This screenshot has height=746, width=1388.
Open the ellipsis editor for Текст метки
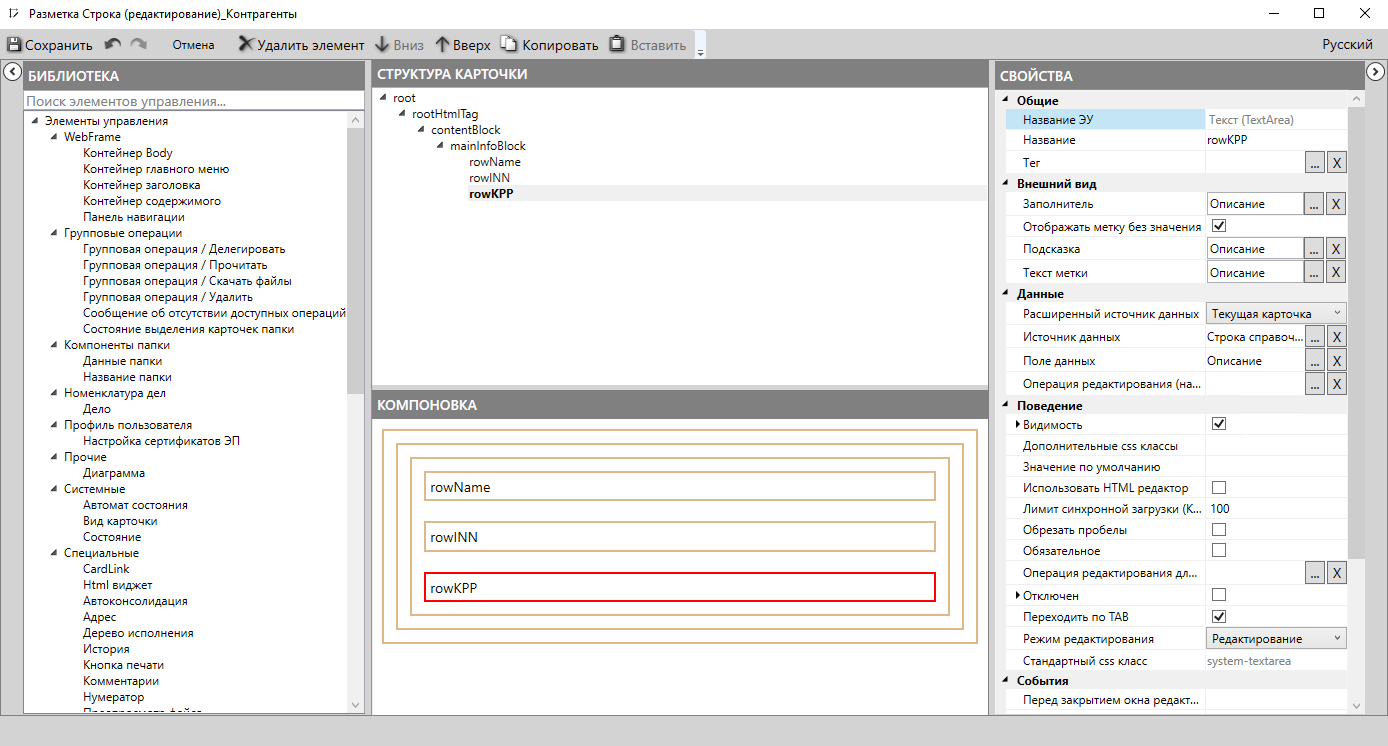pos(1315,273)
